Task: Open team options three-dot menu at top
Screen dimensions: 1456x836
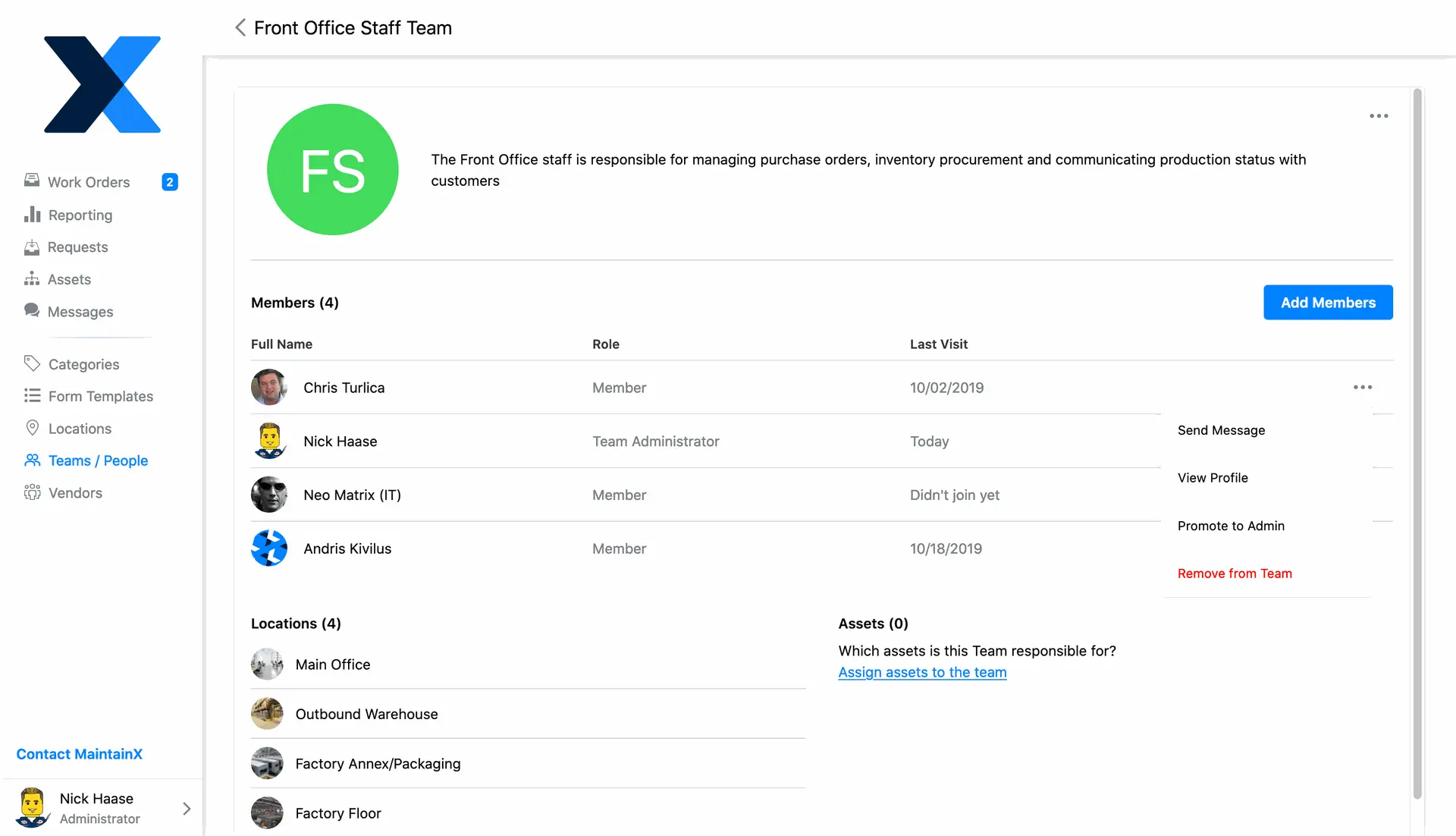Action: pos(1379,116)
